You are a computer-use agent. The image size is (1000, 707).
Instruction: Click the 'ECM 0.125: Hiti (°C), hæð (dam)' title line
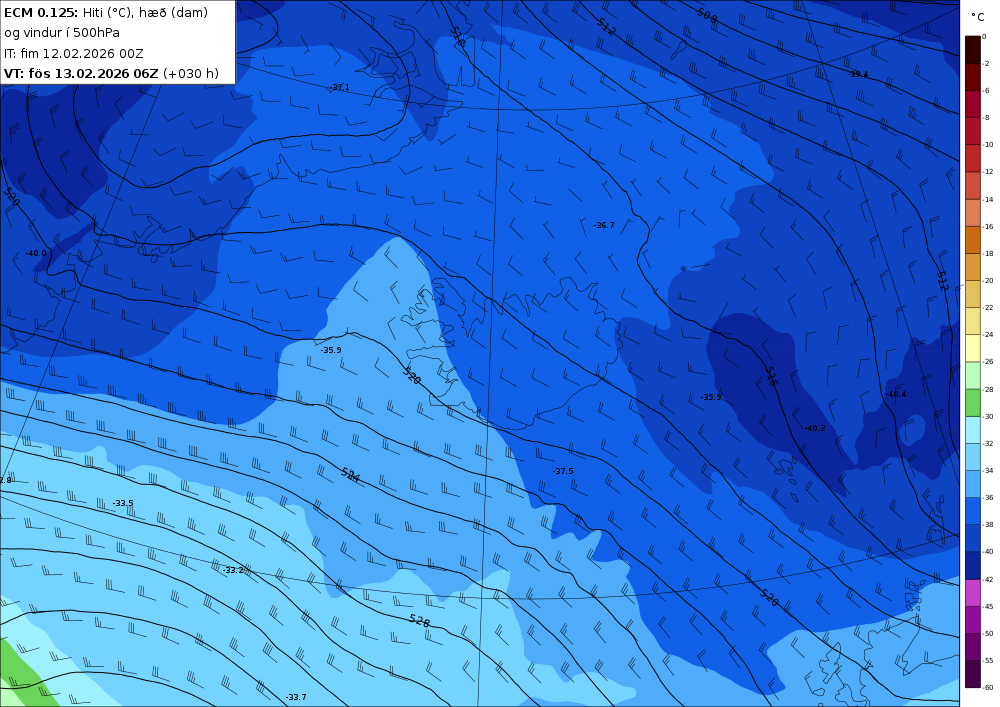pyautogui.click(x=106, y=12)
